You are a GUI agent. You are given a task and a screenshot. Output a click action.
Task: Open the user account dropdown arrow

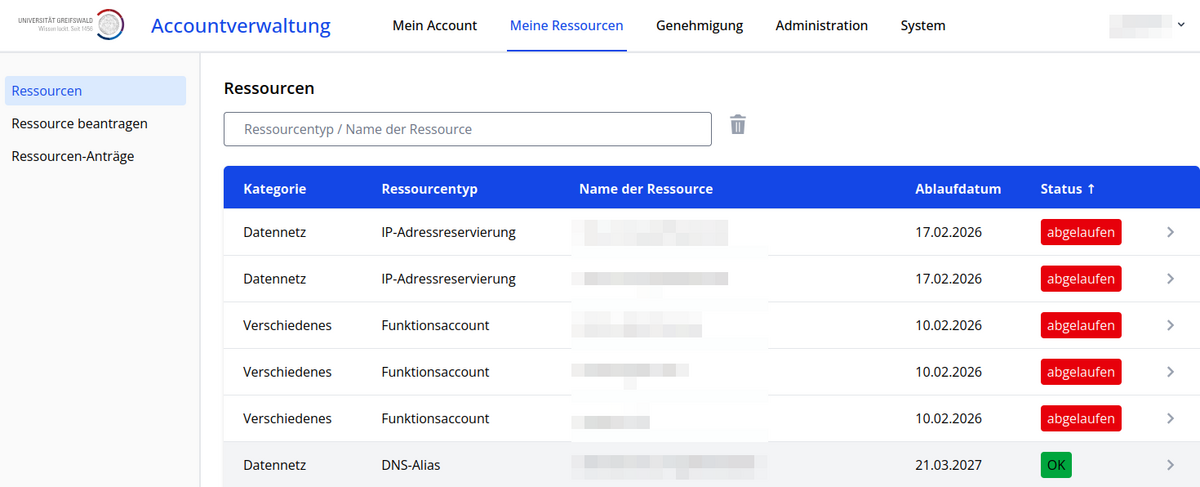click(x=1181, y=26)
